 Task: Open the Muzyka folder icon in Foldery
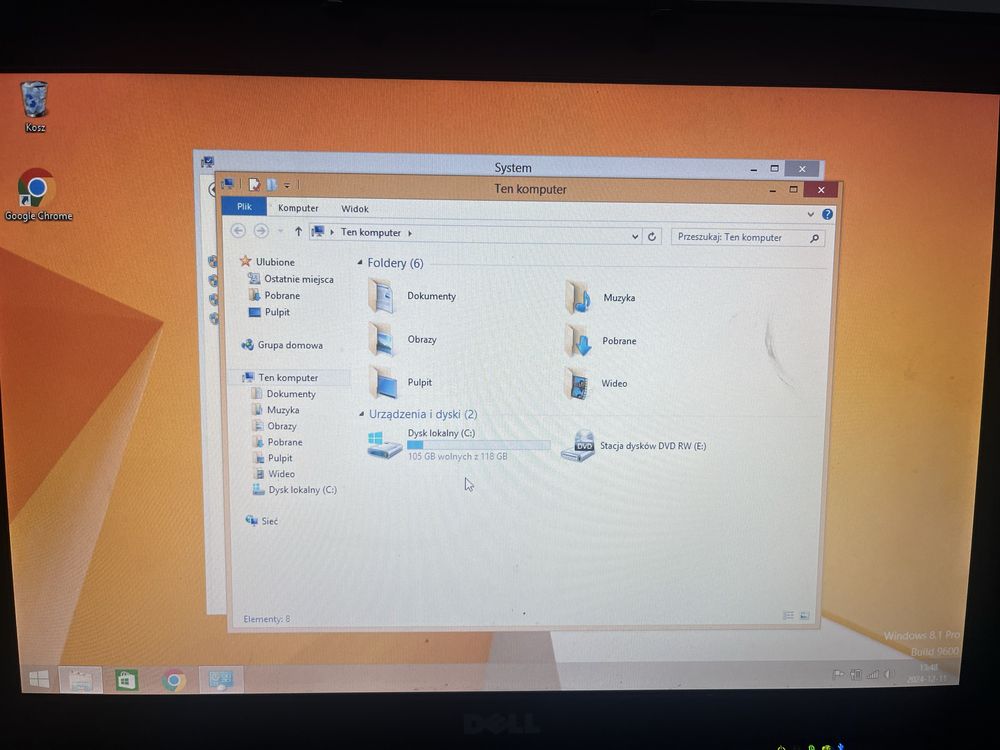pyautogui.click(x=578, y=297)
